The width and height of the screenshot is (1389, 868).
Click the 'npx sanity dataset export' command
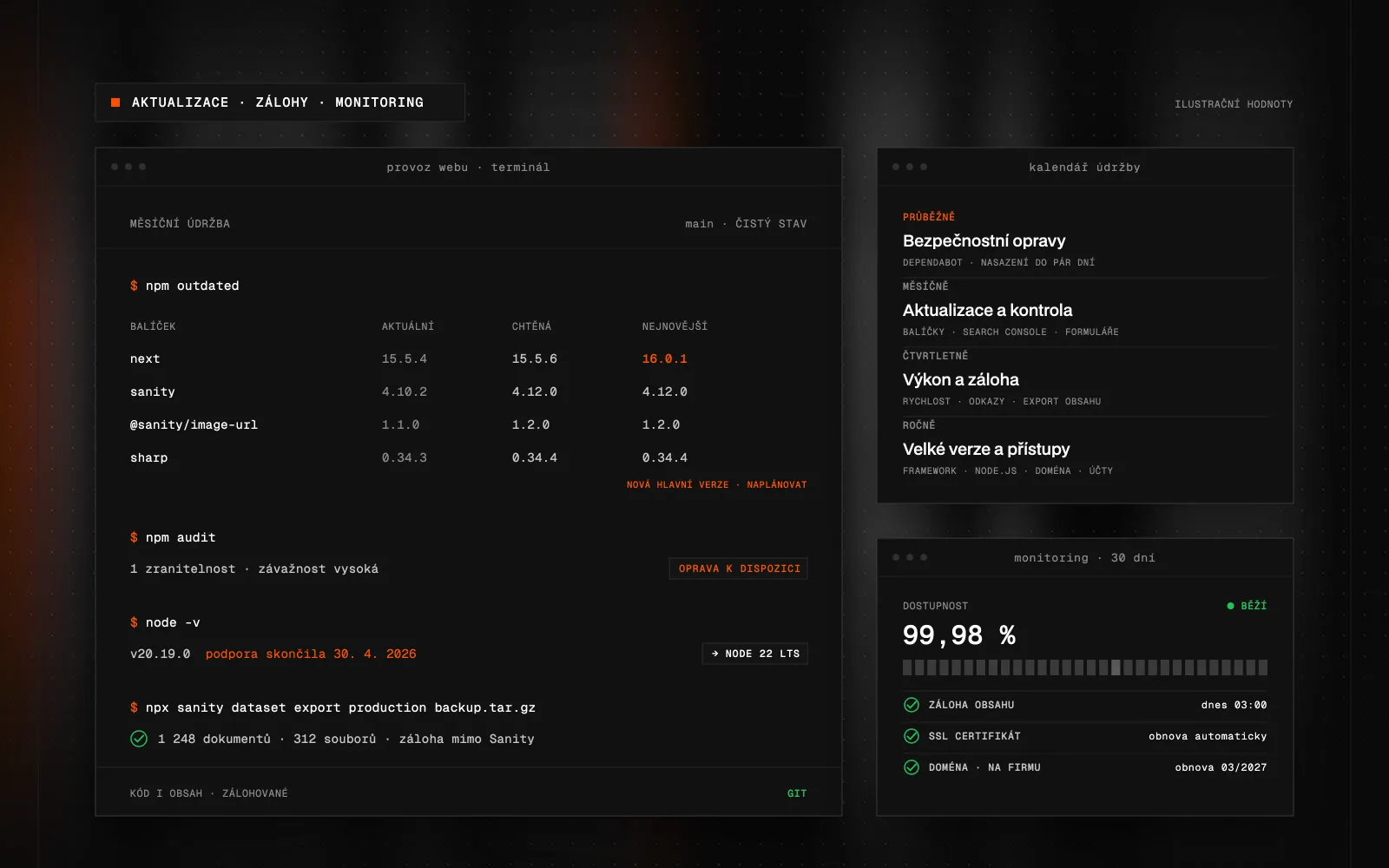[x=332, y=707]
